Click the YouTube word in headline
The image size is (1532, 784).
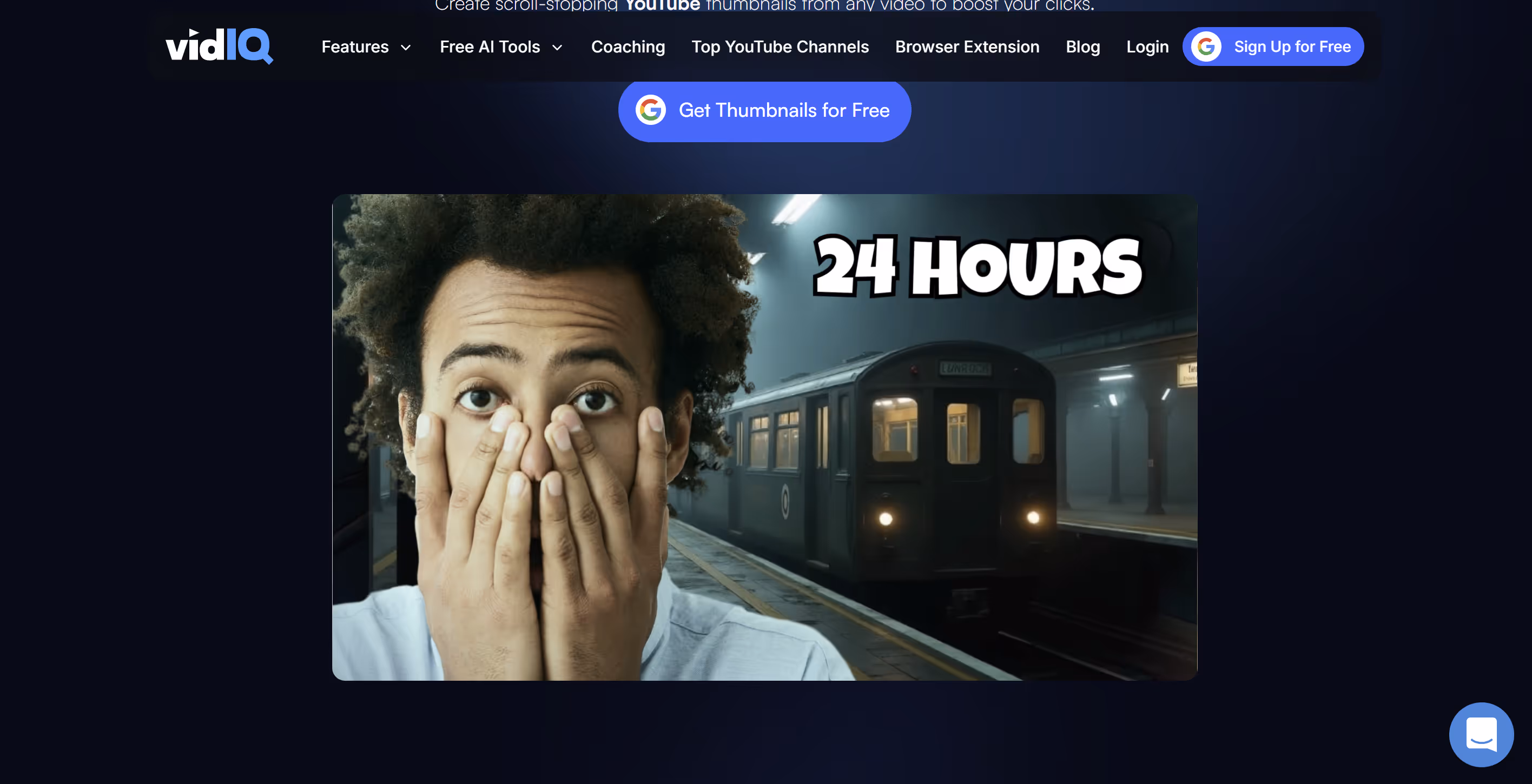663,5
